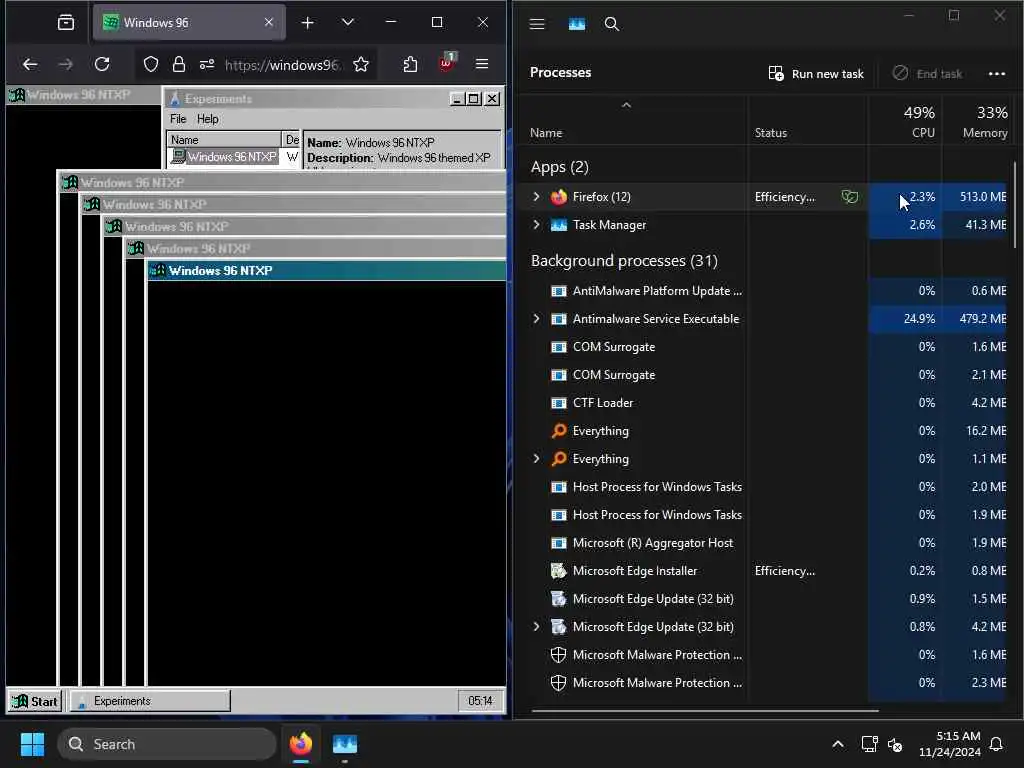
Task: Expand the second Everything process row
Action: click(536, 458)
